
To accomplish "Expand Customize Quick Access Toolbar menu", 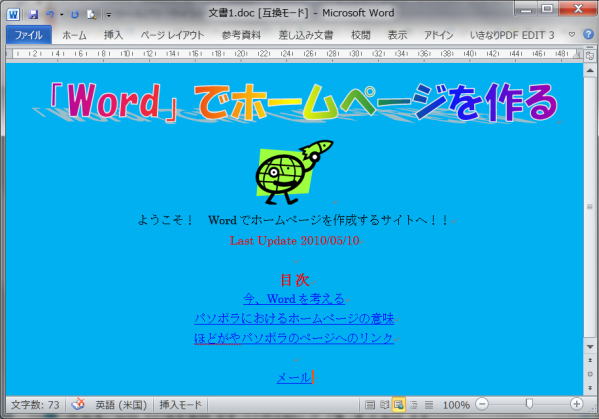I will [109, 15].
